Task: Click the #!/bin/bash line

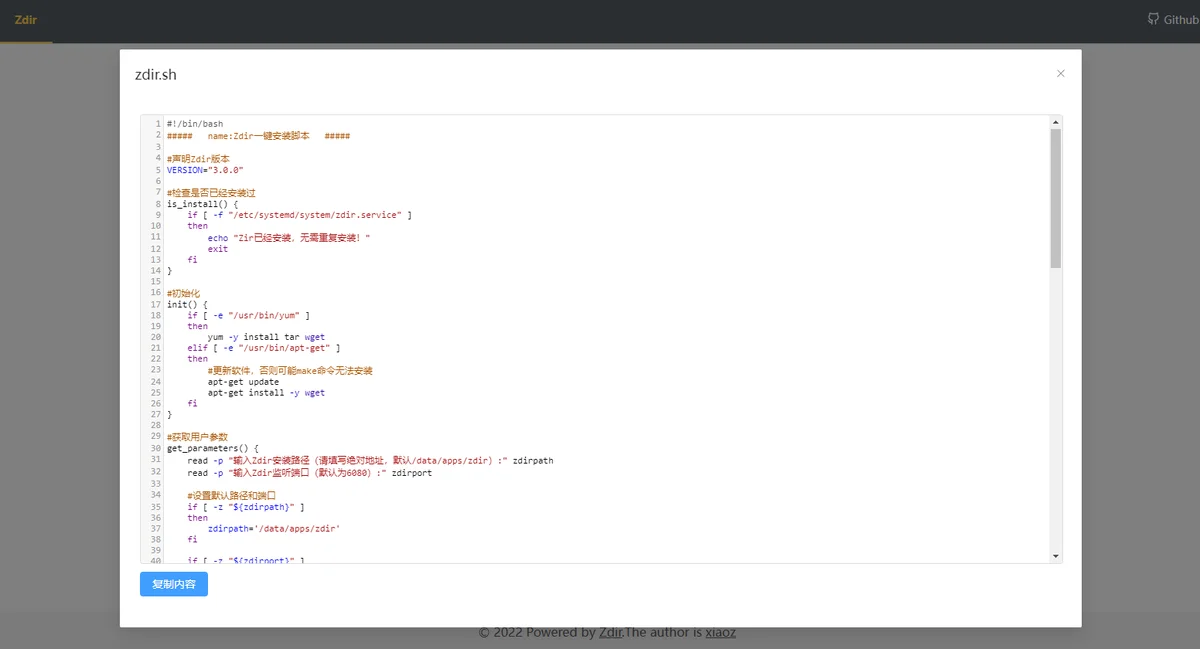Action: pos(195,124)
